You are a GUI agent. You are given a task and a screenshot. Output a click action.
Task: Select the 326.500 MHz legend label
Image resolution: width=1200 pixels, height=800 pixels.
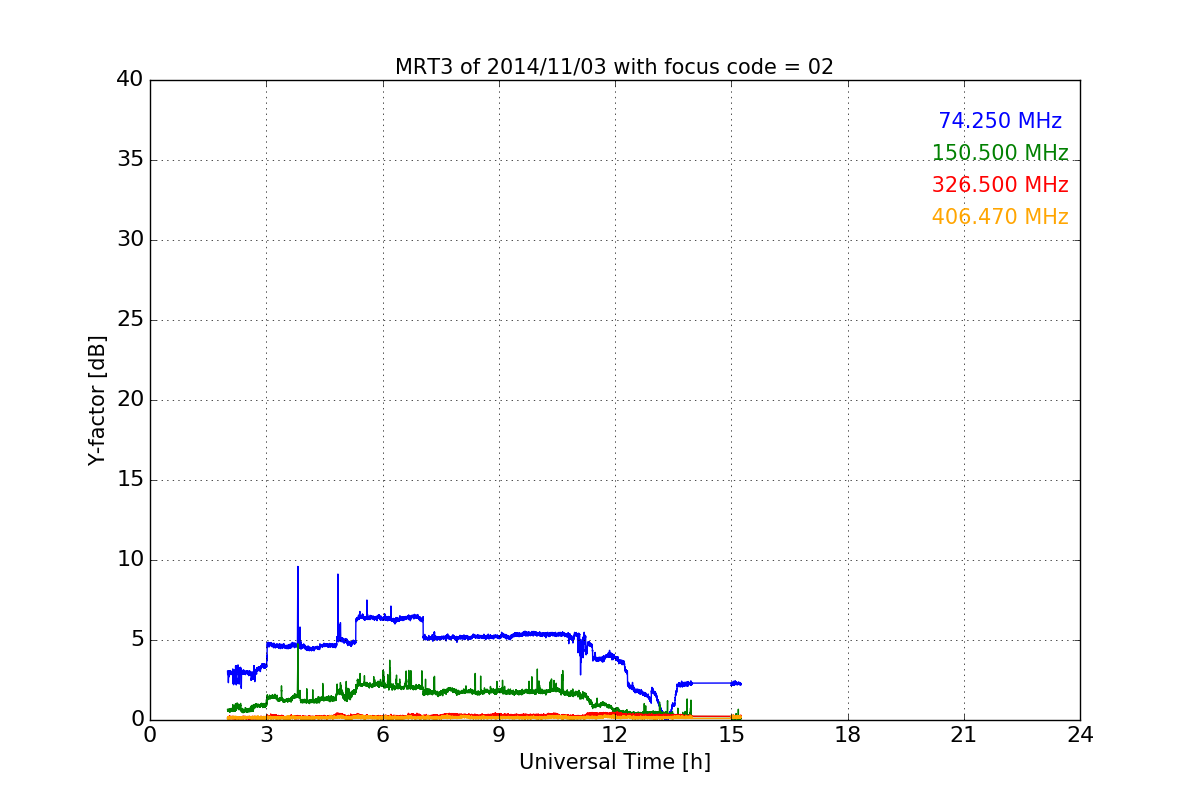click(1000, 185)
